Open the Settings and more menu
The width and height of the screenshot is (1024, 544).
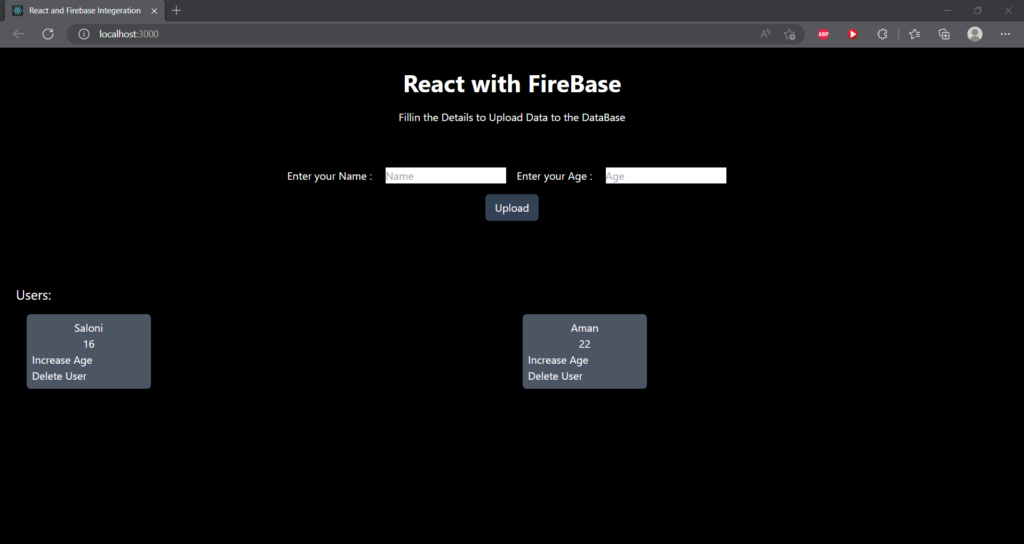click(x=1005, y=34)
